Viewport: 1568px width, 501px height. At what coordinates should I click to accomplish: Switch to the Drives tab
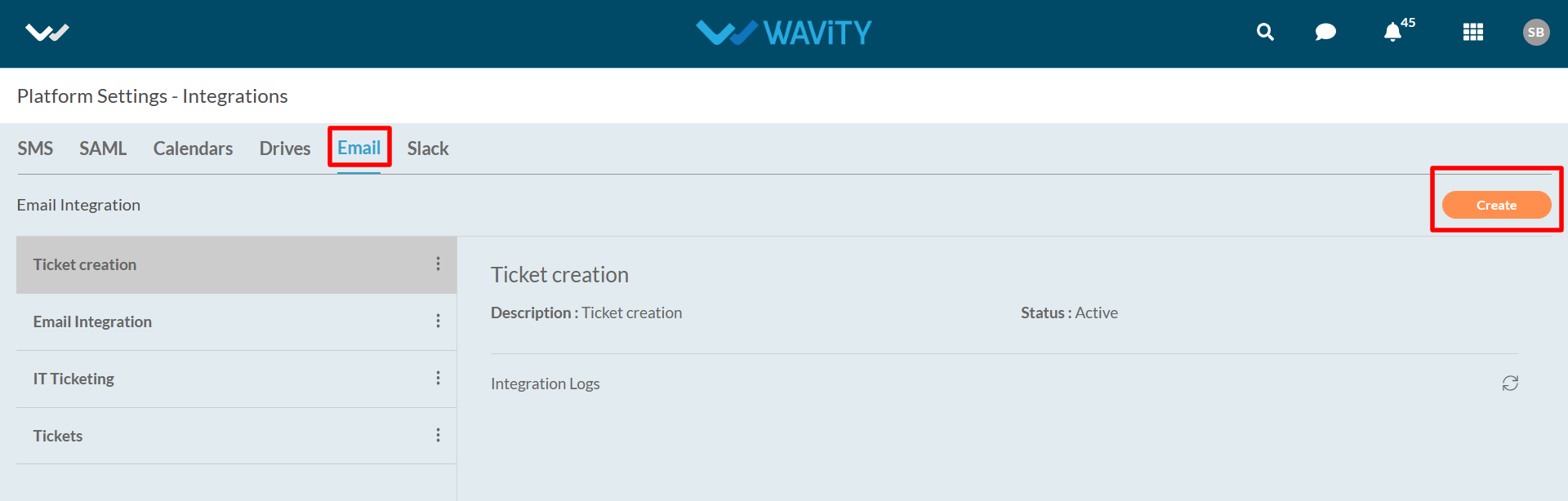click(x=285, y=149)
